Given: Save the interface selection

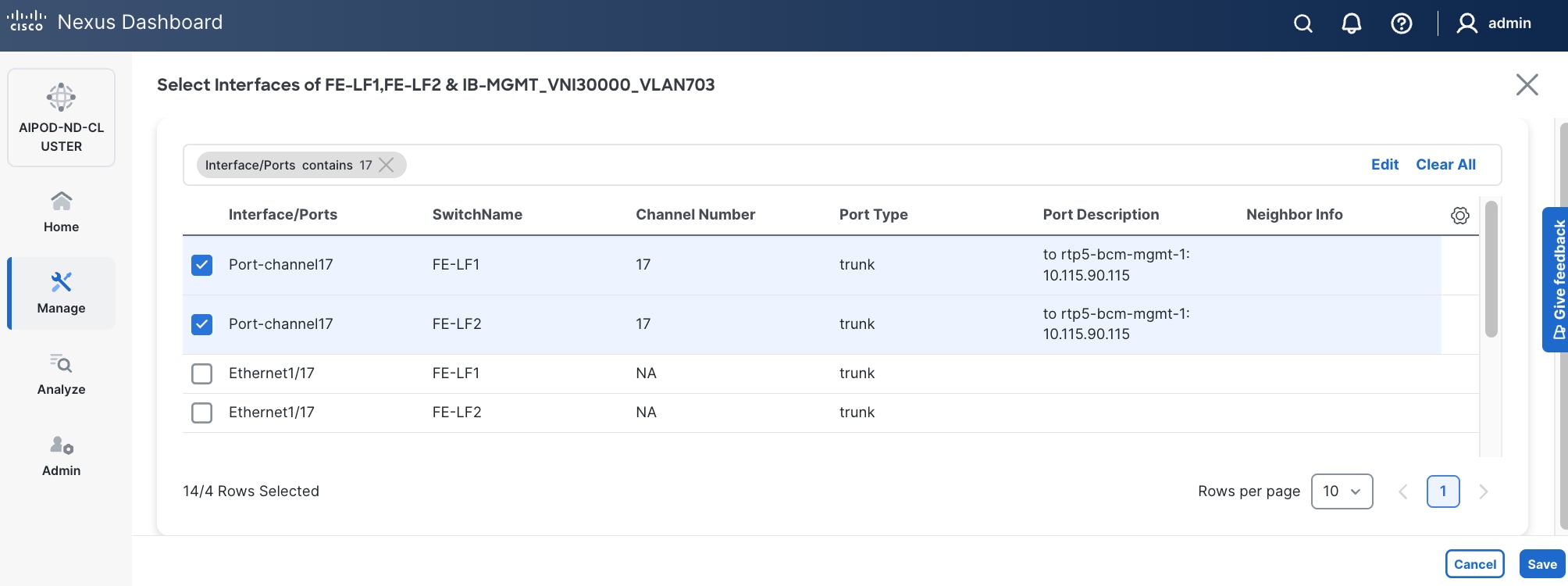Looking at the screenshot, I should [x=1541, y=564].
